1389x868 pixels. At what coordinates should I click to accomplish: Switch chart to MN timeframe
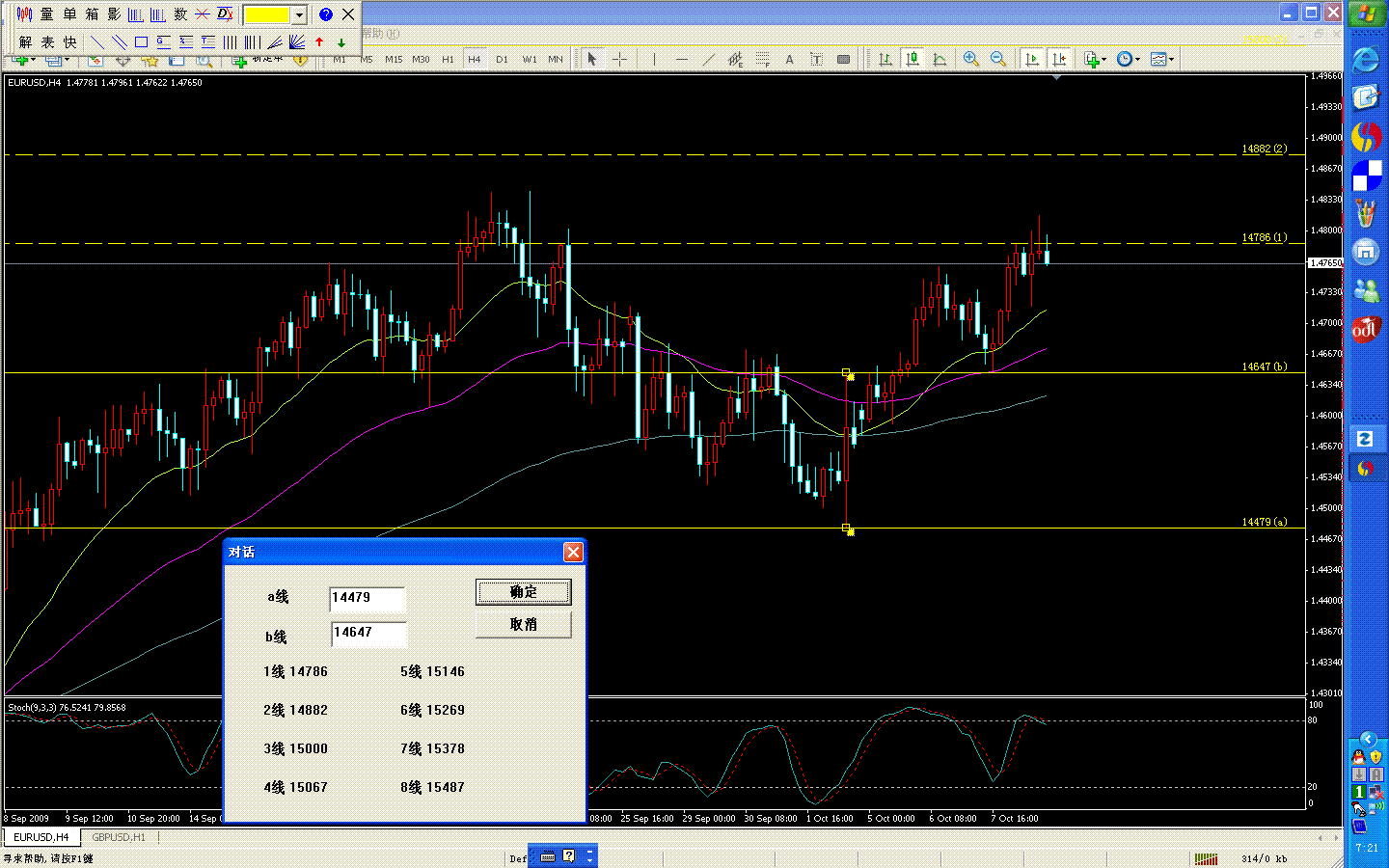556,60
